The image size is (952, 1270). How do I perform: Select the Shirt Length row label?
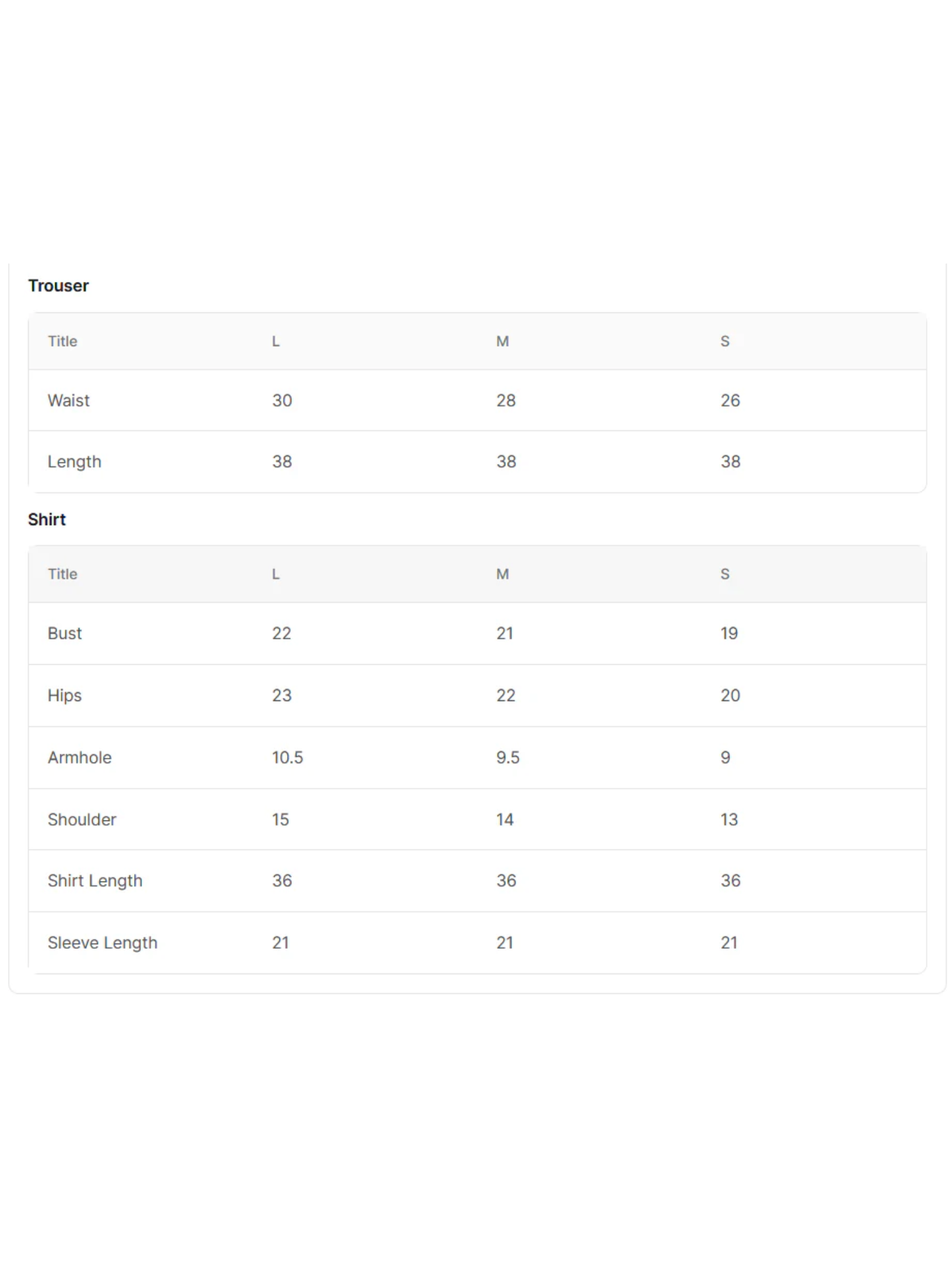[x=95, y=880]
